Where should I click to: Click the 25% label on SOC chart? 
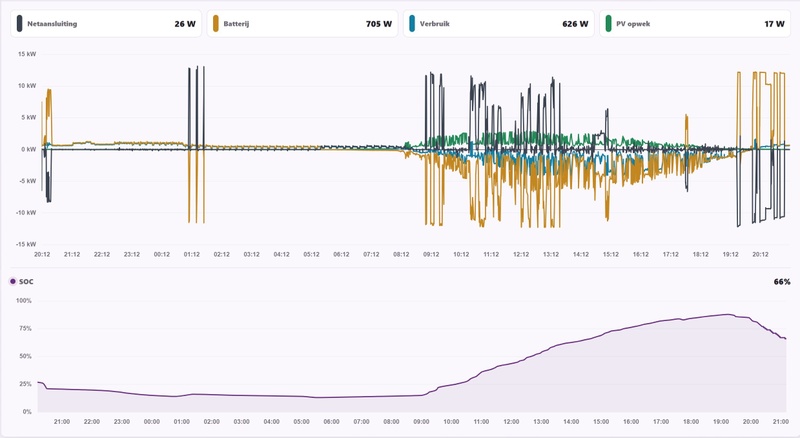[26, 384]
